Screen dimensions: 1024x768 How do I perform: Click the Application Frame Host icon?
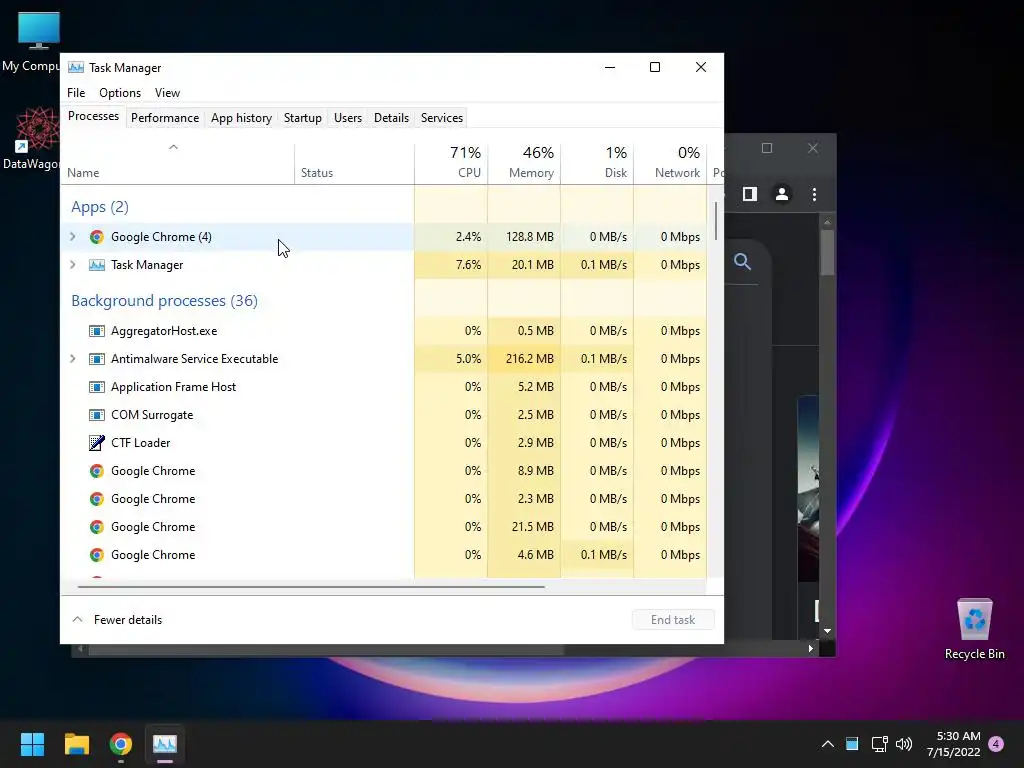[x=97, y=387]
